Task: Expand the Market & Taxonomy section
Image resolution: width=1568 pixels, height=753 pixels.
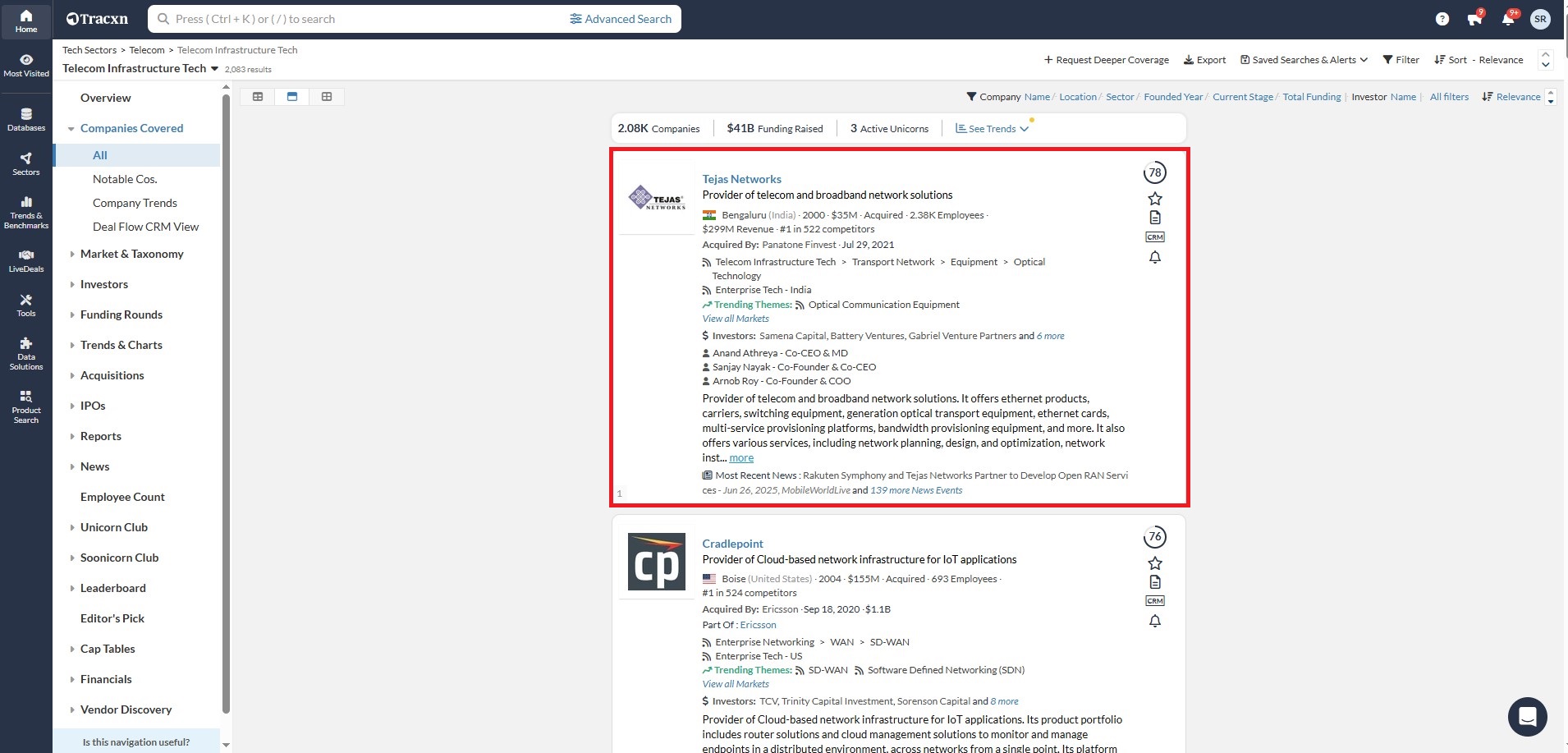Action: tap(131, 254)
